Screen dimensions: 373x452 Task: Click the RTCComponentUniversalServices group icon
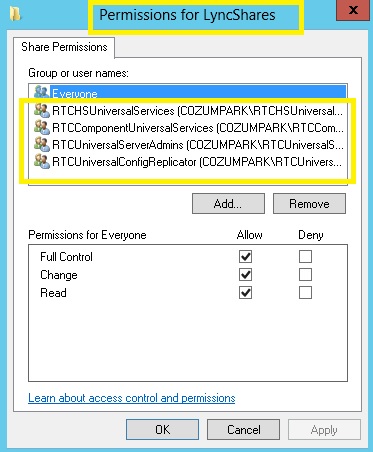[42, 128]
